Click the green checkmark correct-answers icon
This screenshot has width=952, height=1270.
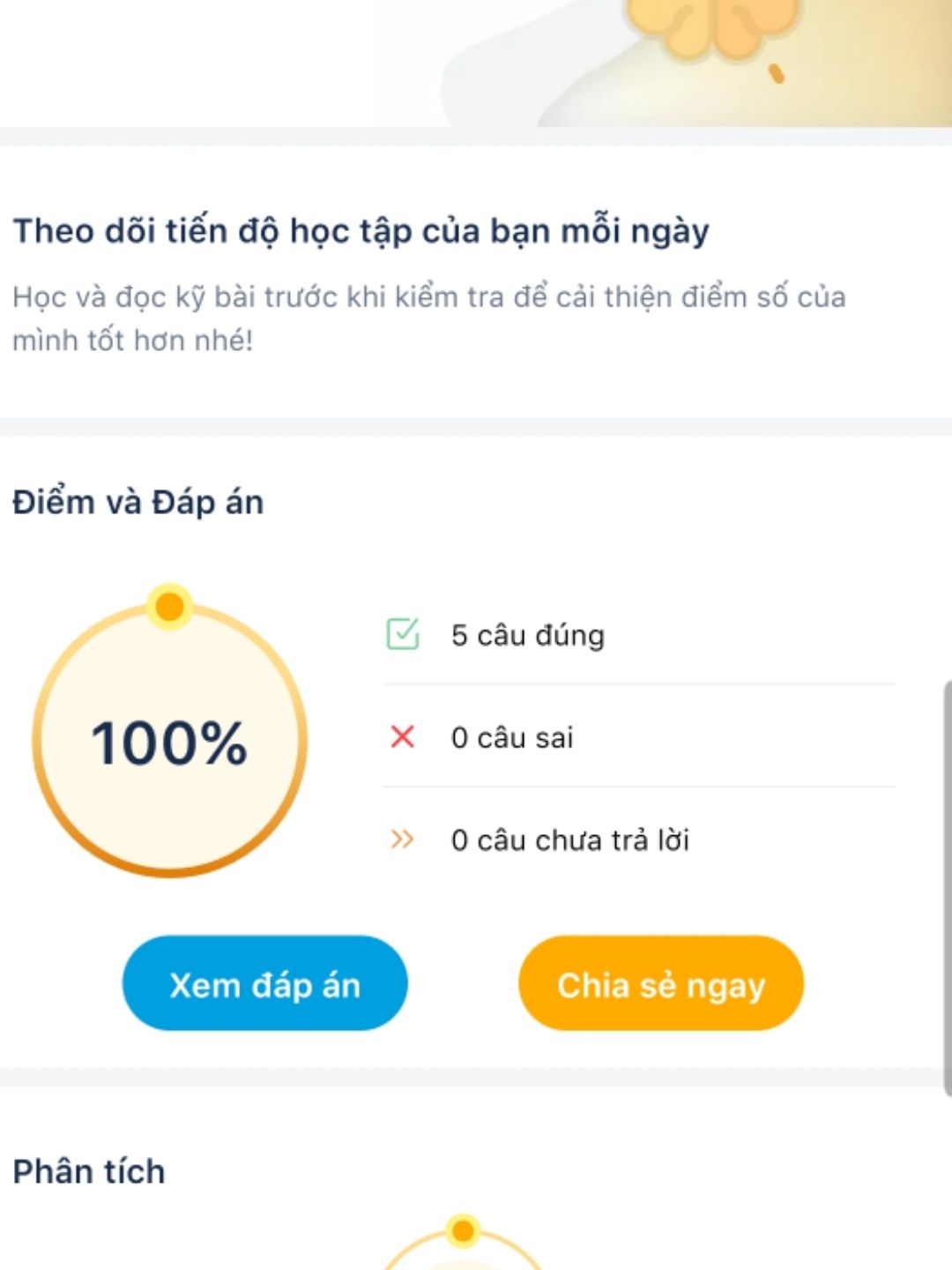403,634
